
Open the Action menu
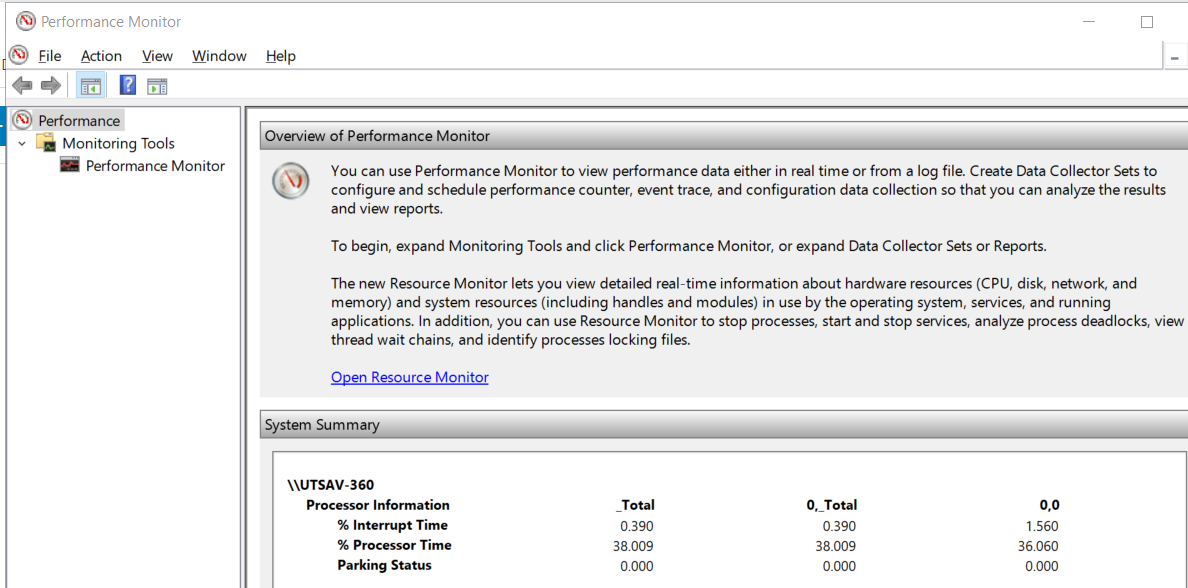click(x=101, y=56)
